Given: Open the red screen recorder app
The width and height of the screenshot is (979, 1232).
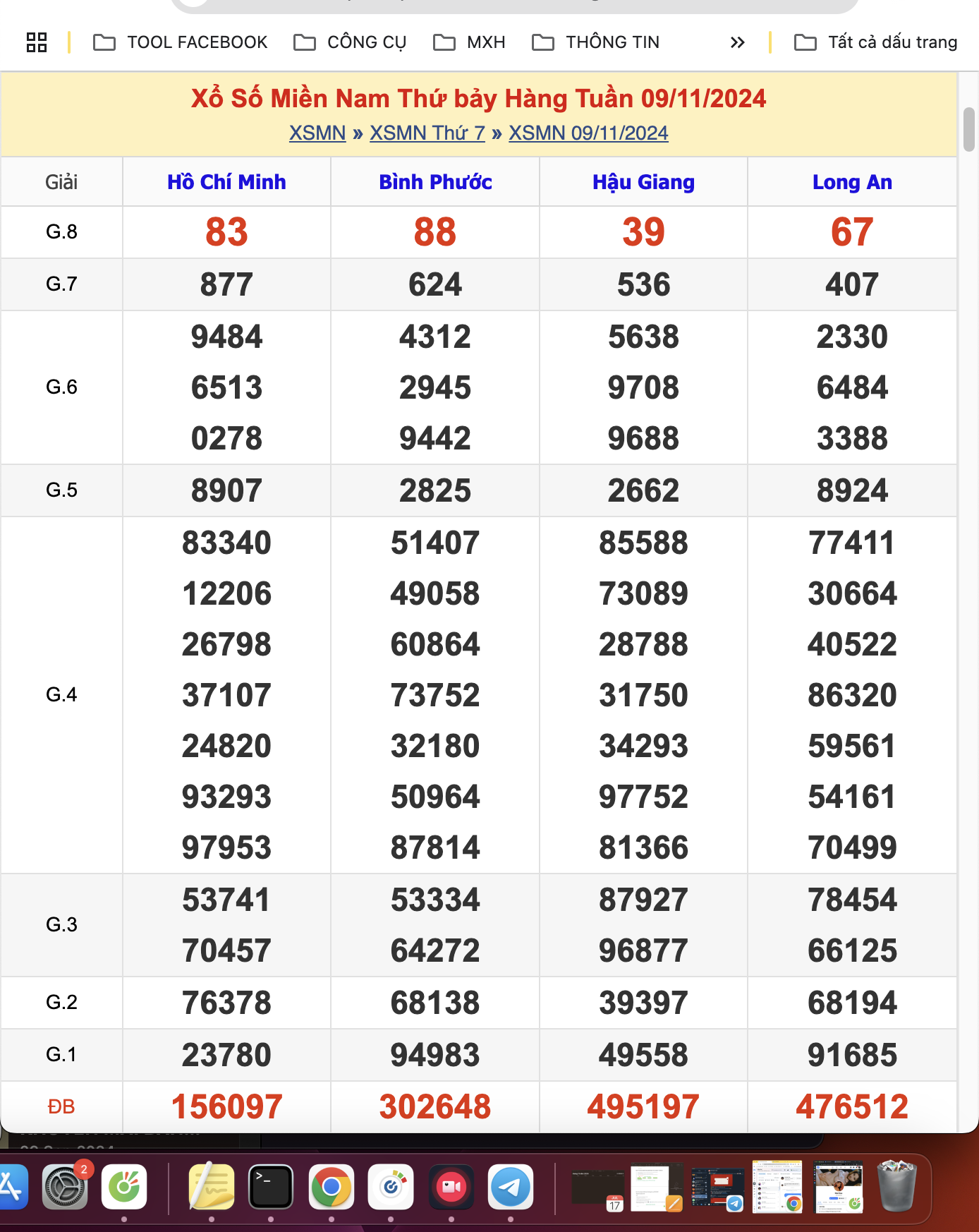Looking at the screenshot, I should pyautogui.click(x=451, y=1187).
